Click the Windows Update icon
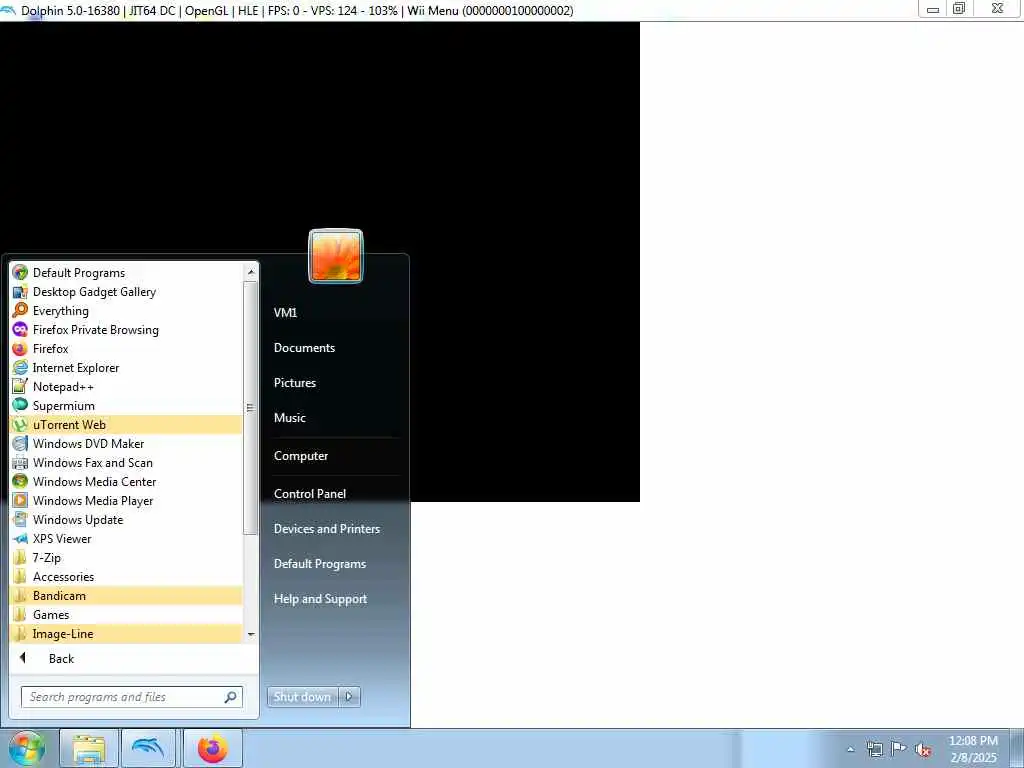This screenshot has height=768, width=1024. 20,519
